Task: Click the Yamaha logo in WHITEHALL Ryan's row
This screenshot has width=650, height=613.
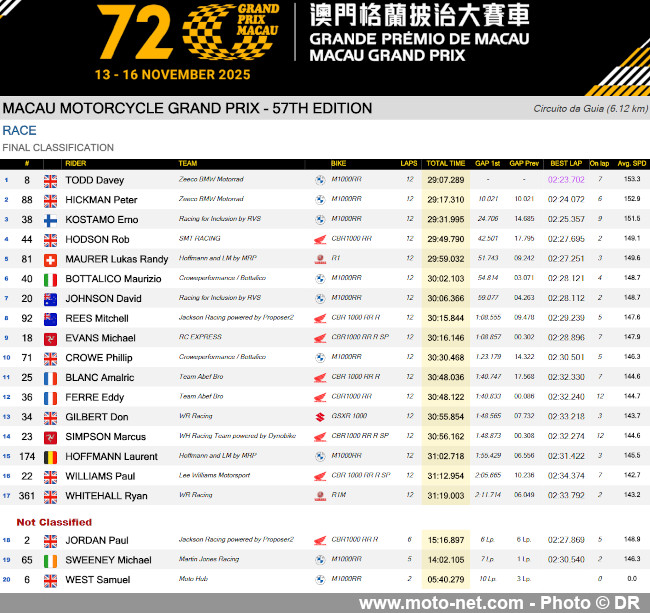Action: (320, 496)
